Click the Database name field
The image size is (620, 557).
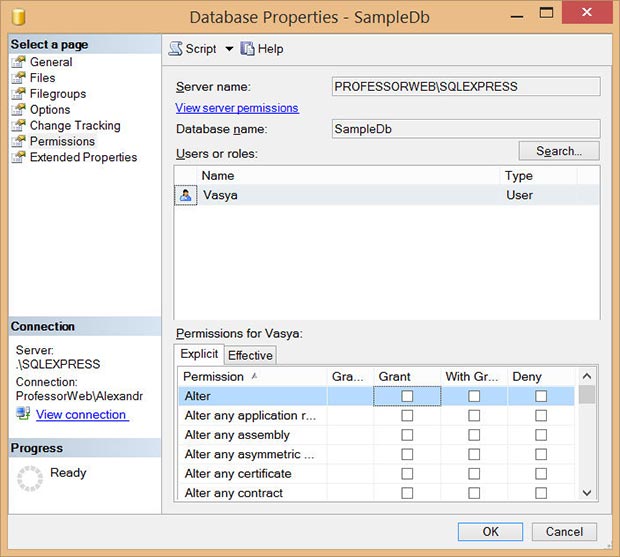click(x=466, y=129)
